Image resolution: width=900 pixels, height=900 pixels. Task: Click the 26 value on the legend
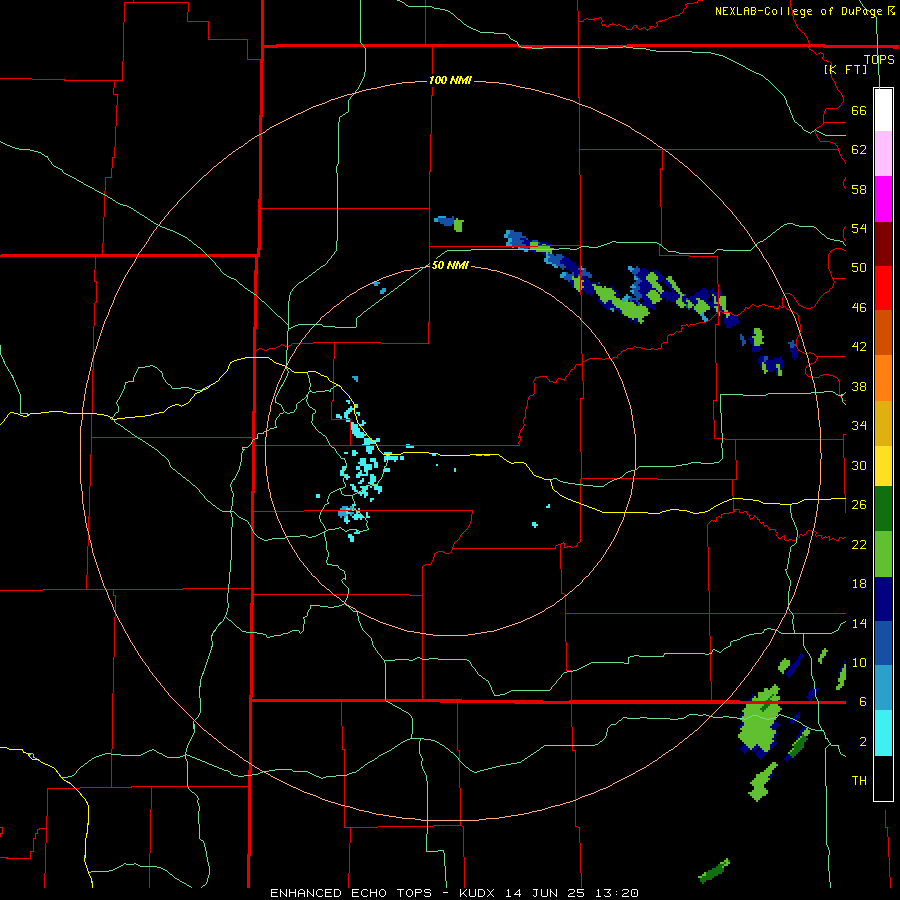859,505
